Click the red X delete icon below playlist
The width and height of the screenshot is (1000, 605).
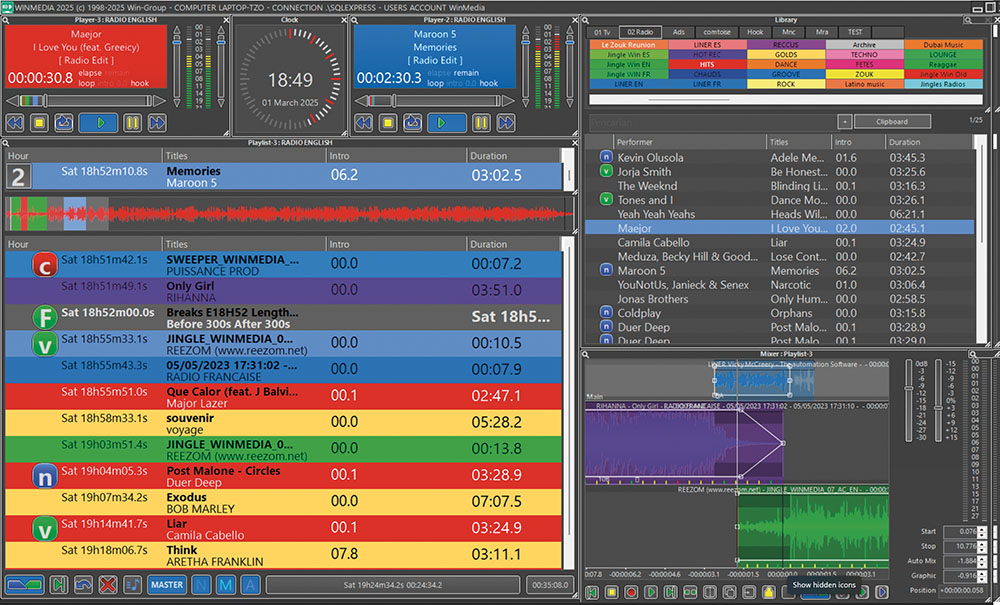(x=108, y=584)
